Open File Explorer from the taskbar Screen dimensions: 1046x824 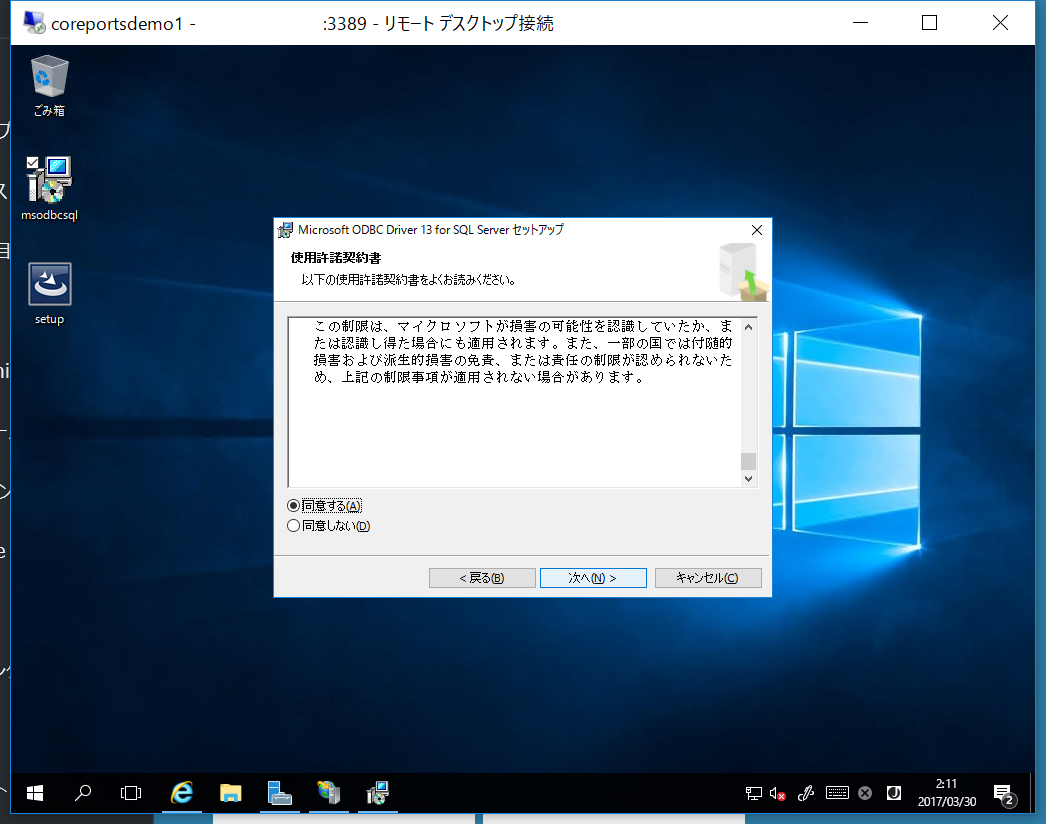click(x=230, y=793)
